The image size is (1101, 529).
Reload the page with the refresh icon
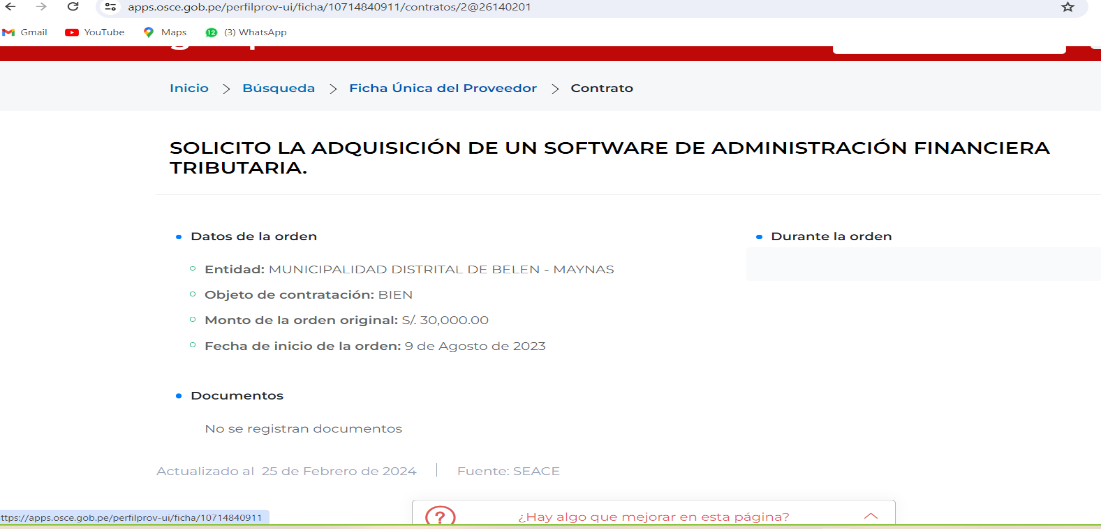pyautogui.click(x=72, y=7)
